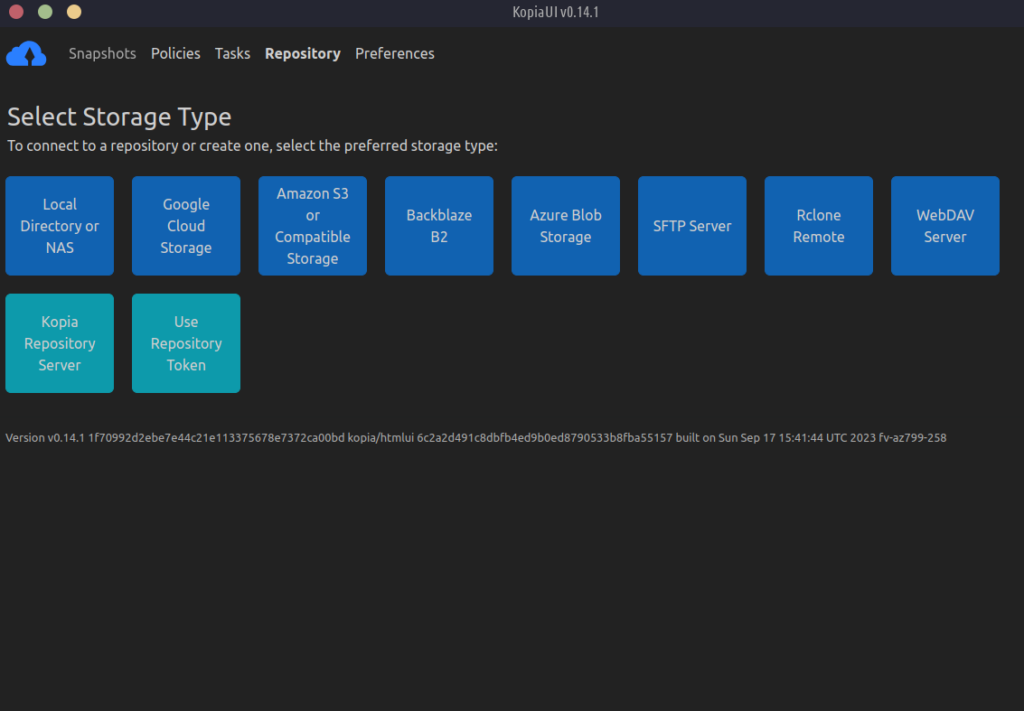This screenshot has height=711, width=1024.
Task: Click the green window control button
Action: [45, 12]
